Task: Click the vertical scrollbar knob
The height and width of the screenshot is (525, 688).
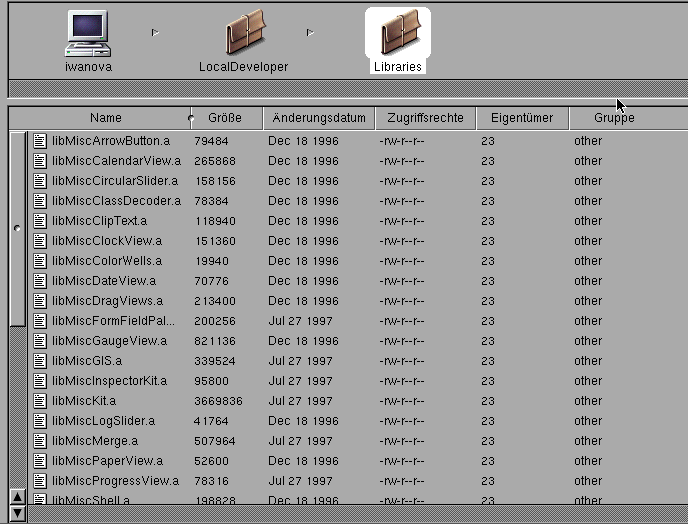Action: tap(17, 228)
